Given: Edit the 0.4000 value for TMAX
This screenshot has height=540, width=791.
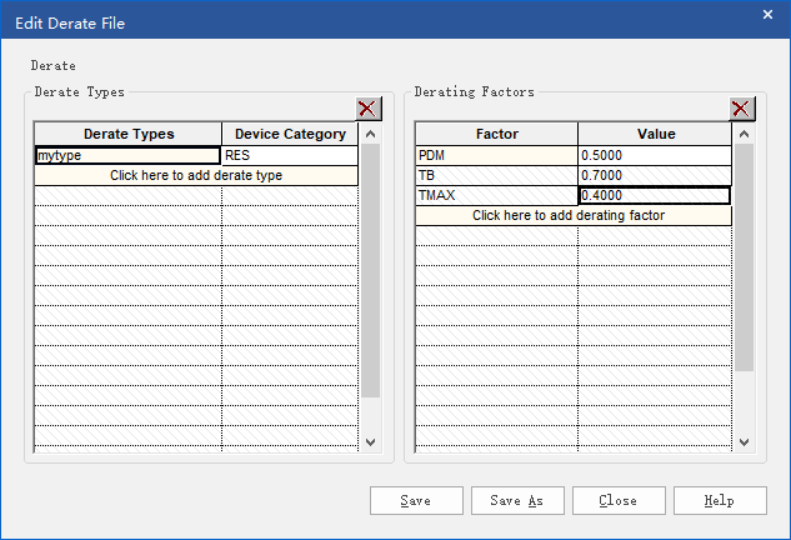Looking at the screenshot, I should (654, 195).
